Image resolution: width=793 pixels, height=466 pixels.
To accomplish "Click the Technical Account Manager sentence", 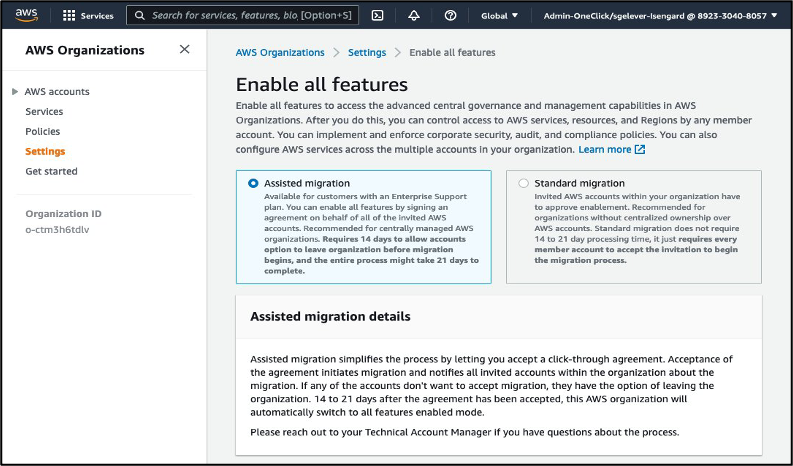I will (x=465, y=432).
